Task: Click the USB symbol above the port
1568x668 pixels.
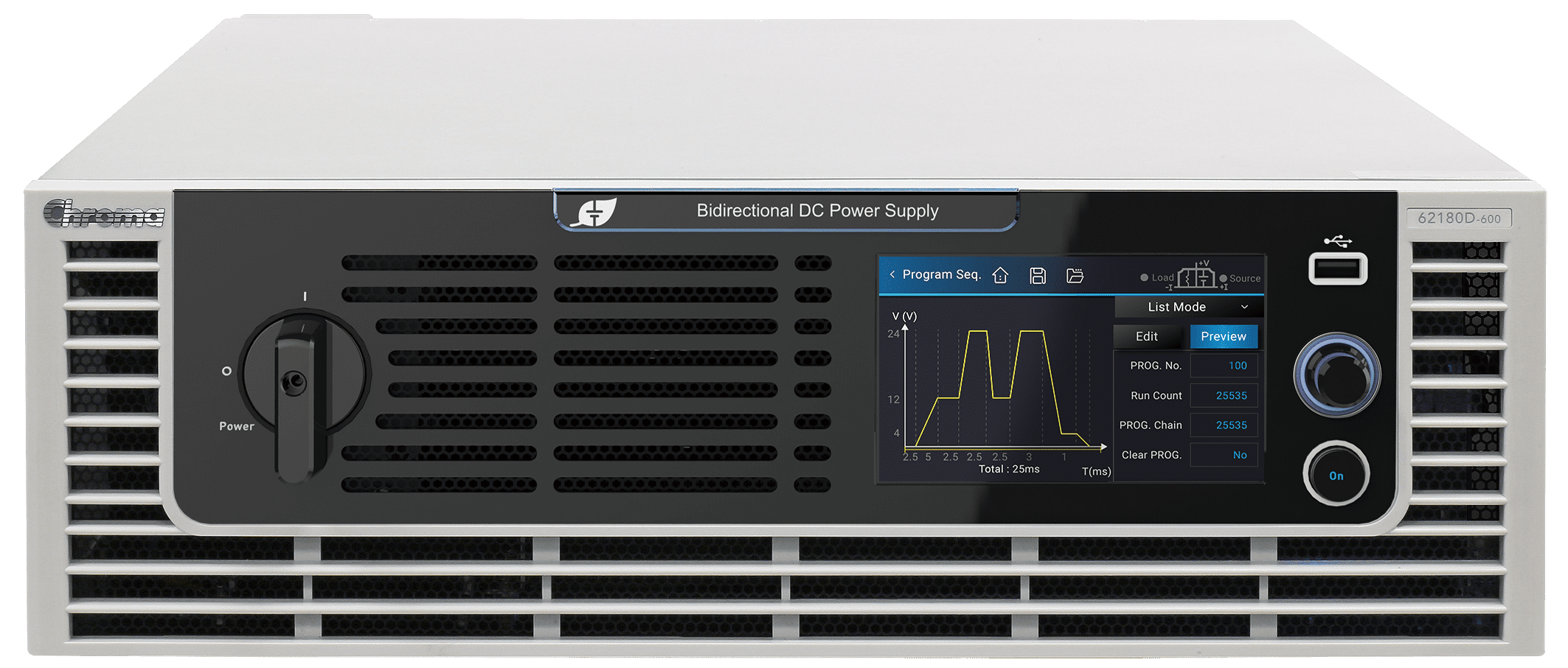Action: coord(1338,241)
